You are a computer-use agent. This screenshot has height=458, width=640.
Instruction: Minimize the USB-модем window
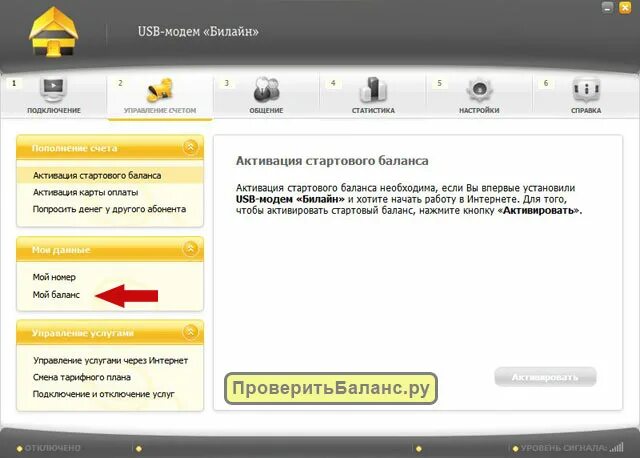pos(607,8)
